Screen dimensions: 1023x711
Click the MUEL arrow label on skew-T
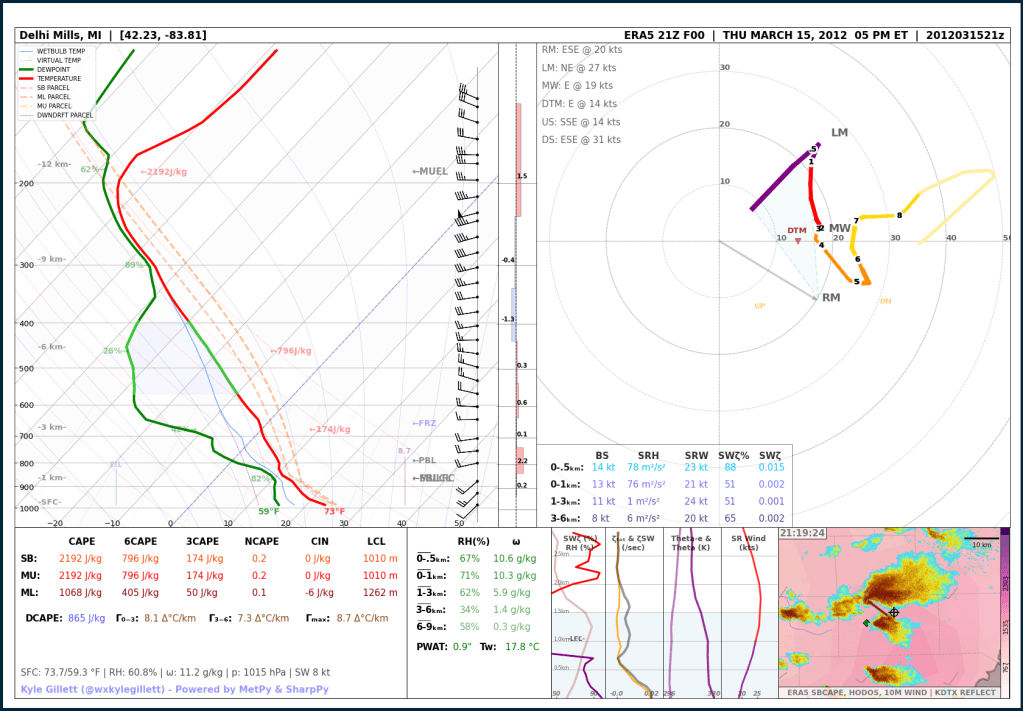point(430,172)
